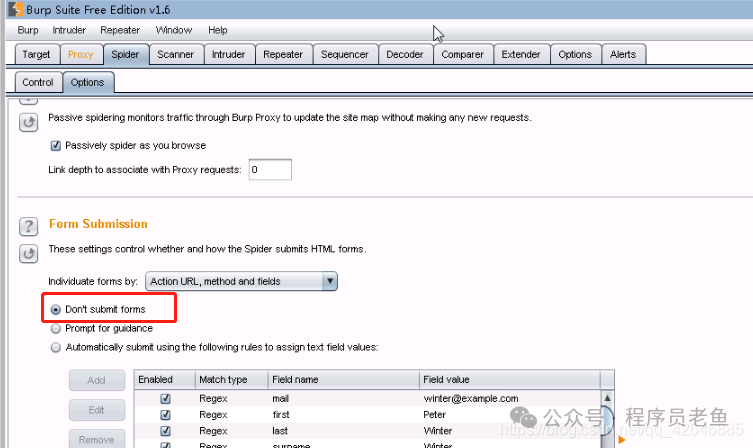Switch to the Extender tab

point(521,54)
